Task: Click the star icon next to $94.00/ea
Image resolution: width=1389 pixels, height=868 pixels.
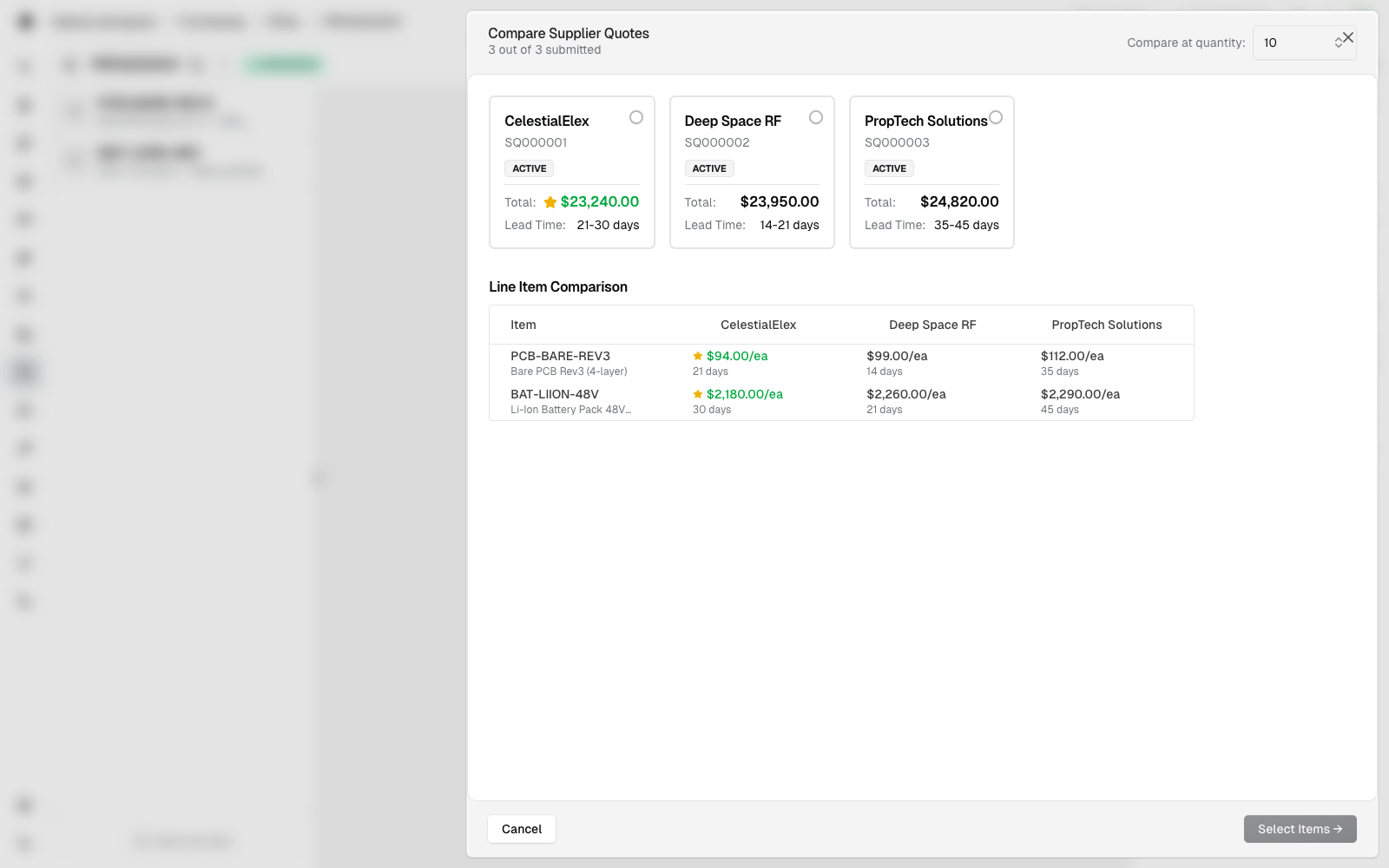Action: point(698,356)
